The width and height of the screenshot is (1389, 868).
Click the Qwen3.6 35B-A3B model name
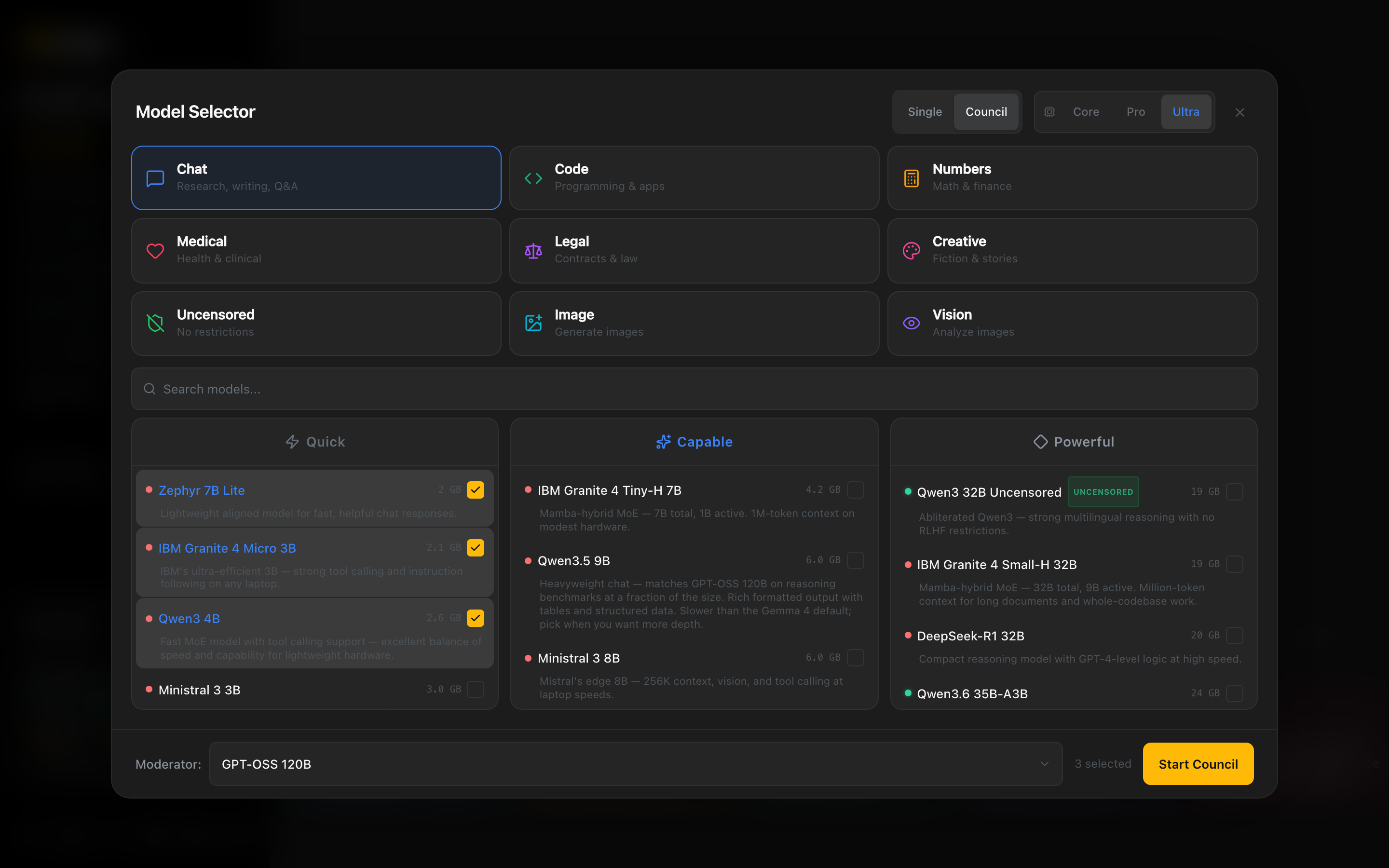pyautogui.click(x=972, y=693)
